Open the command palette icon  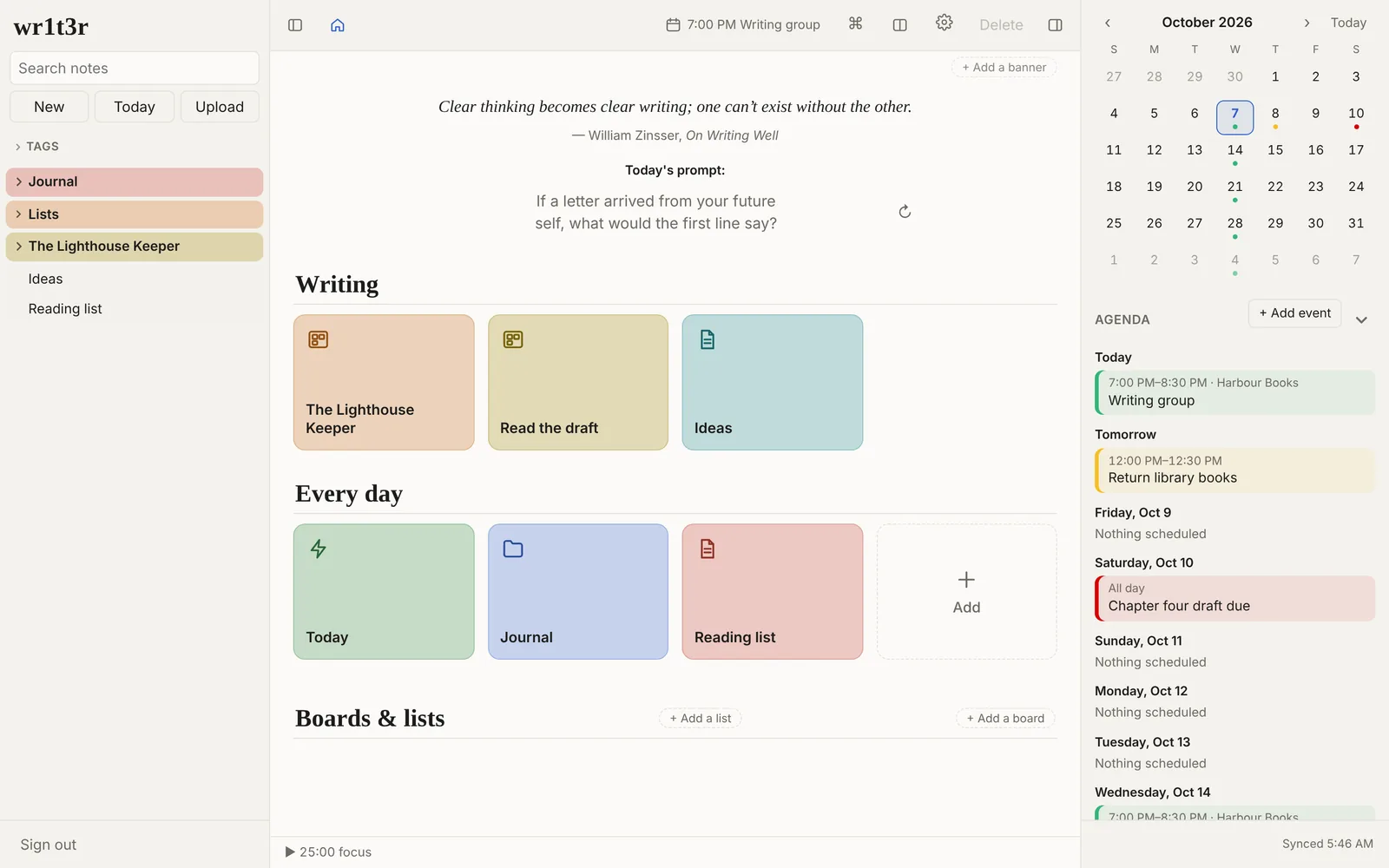tap(856, 24)
